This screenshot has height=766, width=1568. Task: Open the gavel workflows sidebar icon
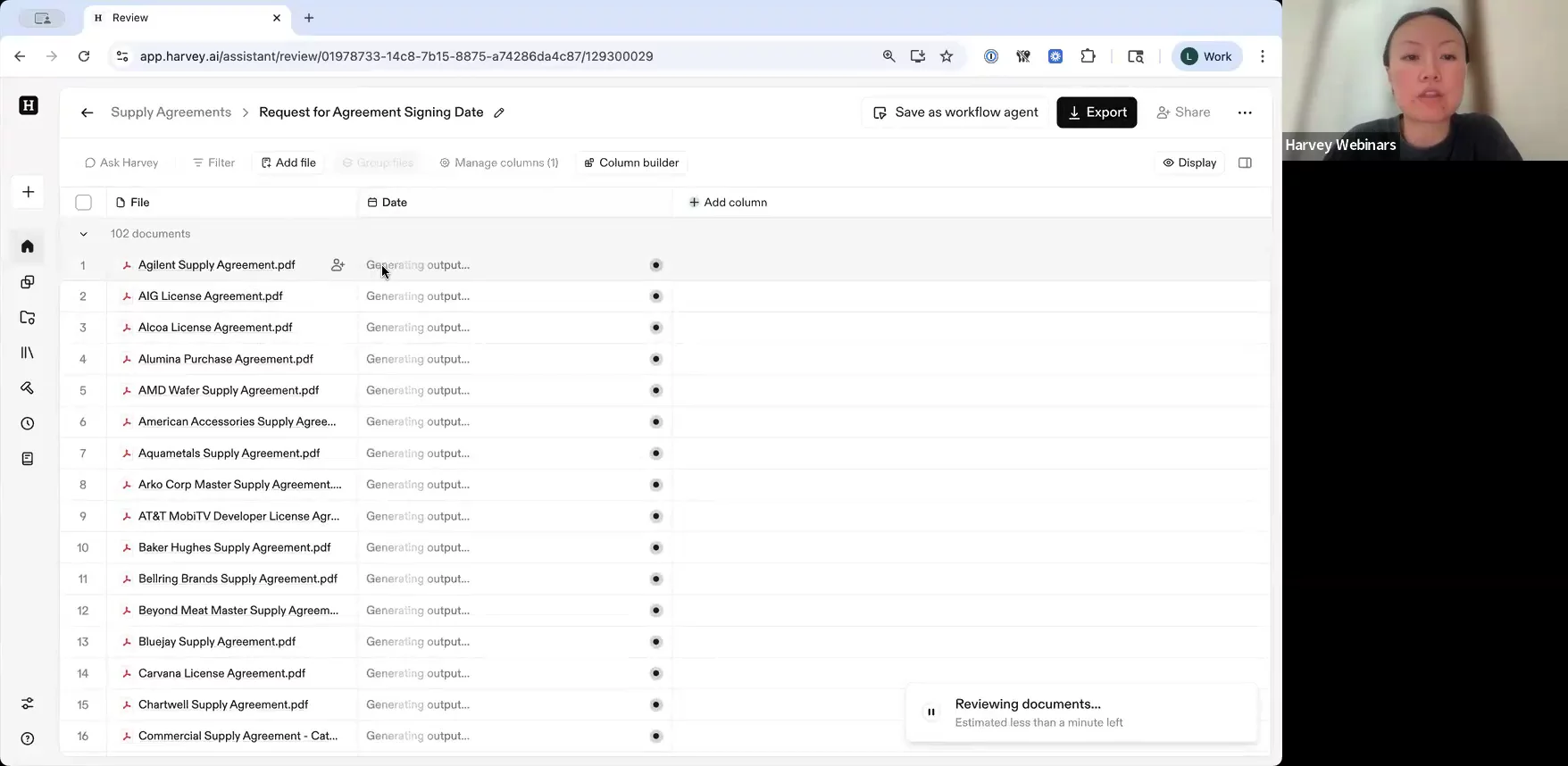(x=28, y=387)
